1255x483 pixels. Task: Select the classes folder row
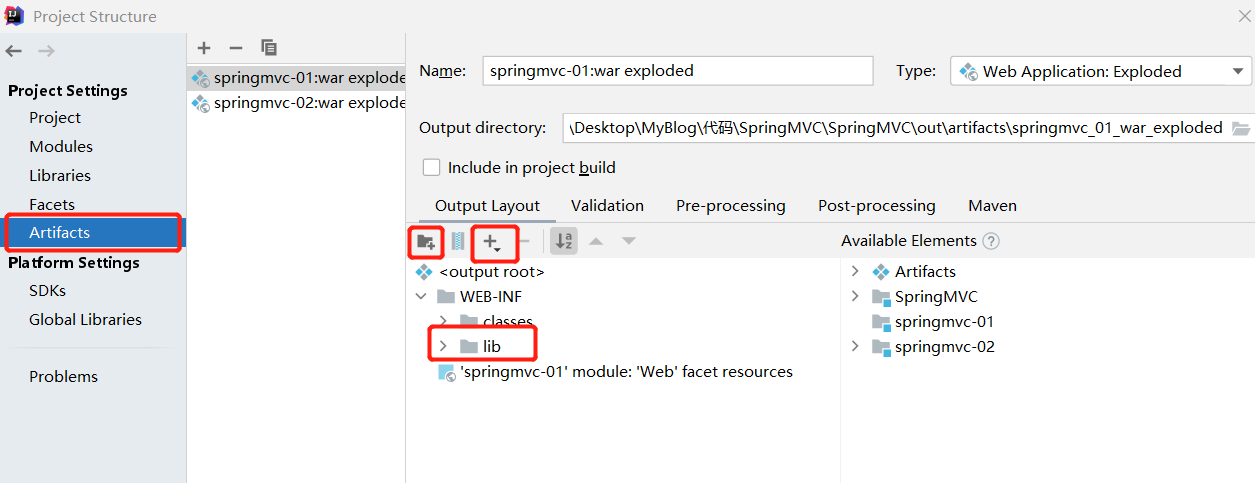coord(496,322)
